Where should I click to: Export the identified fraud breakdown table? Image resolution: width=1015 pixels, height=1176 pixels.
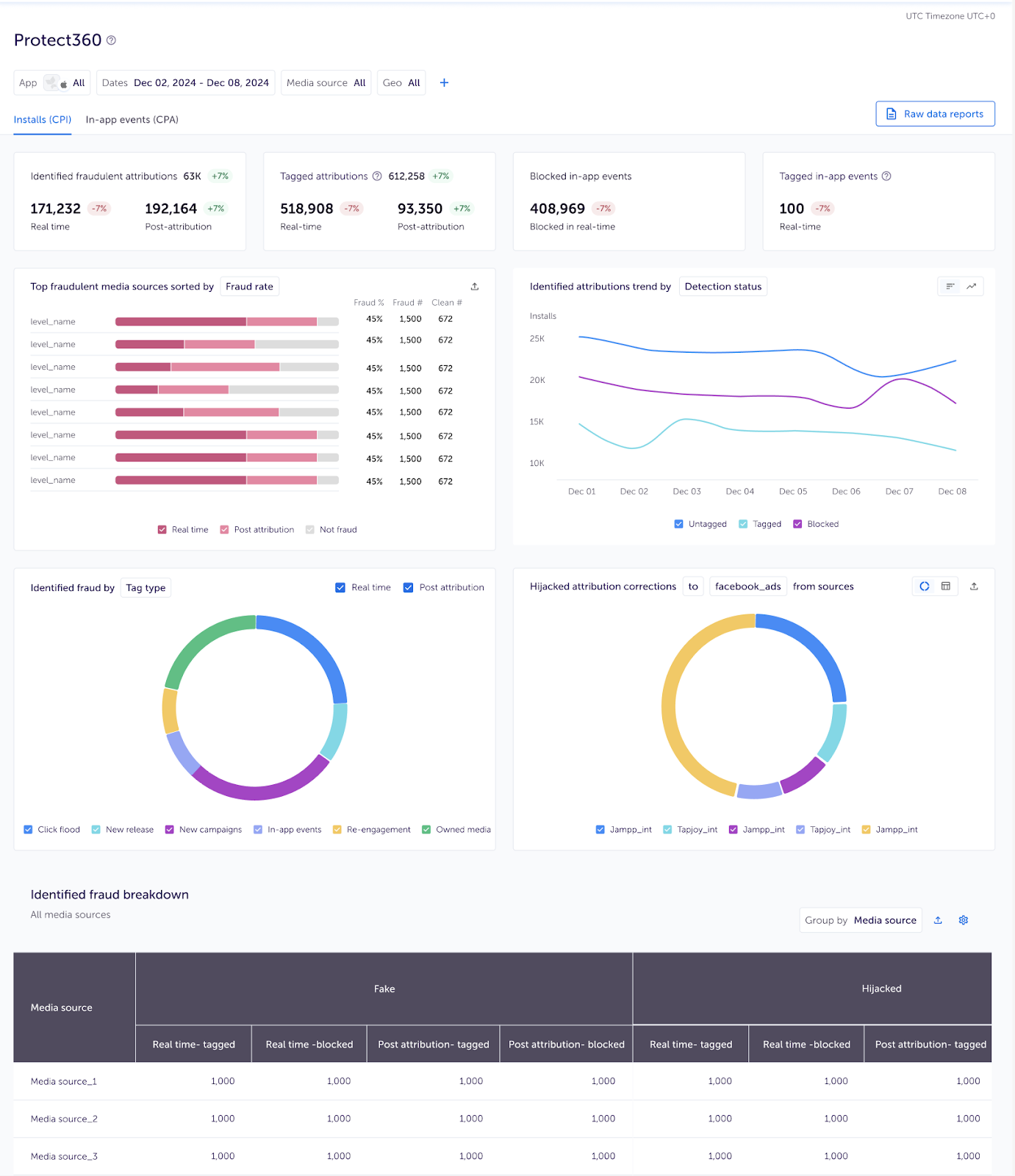938,920
